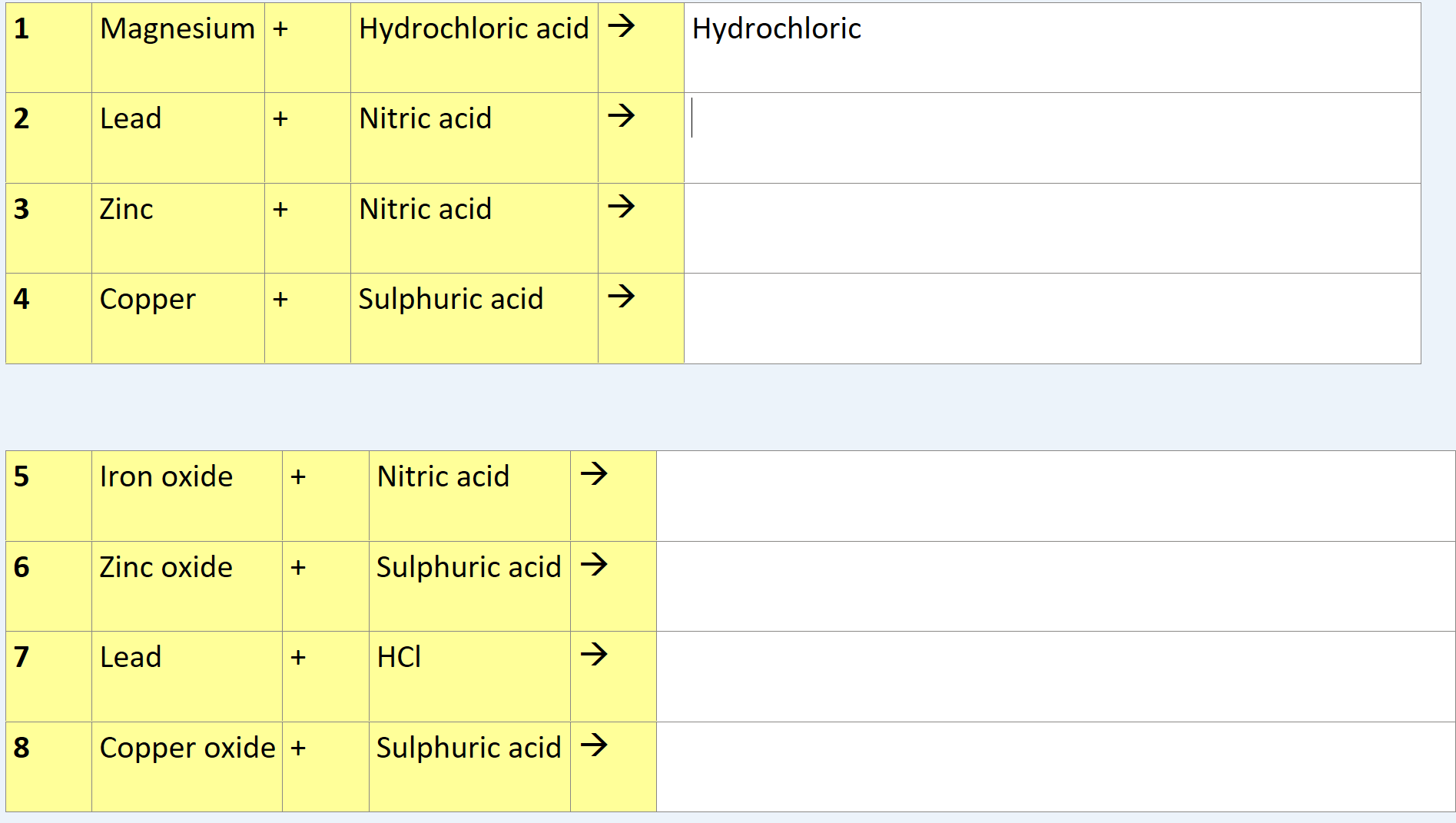Click the 'Lead' cell in row 2
1456x823 pixels.
click(178, 138)
